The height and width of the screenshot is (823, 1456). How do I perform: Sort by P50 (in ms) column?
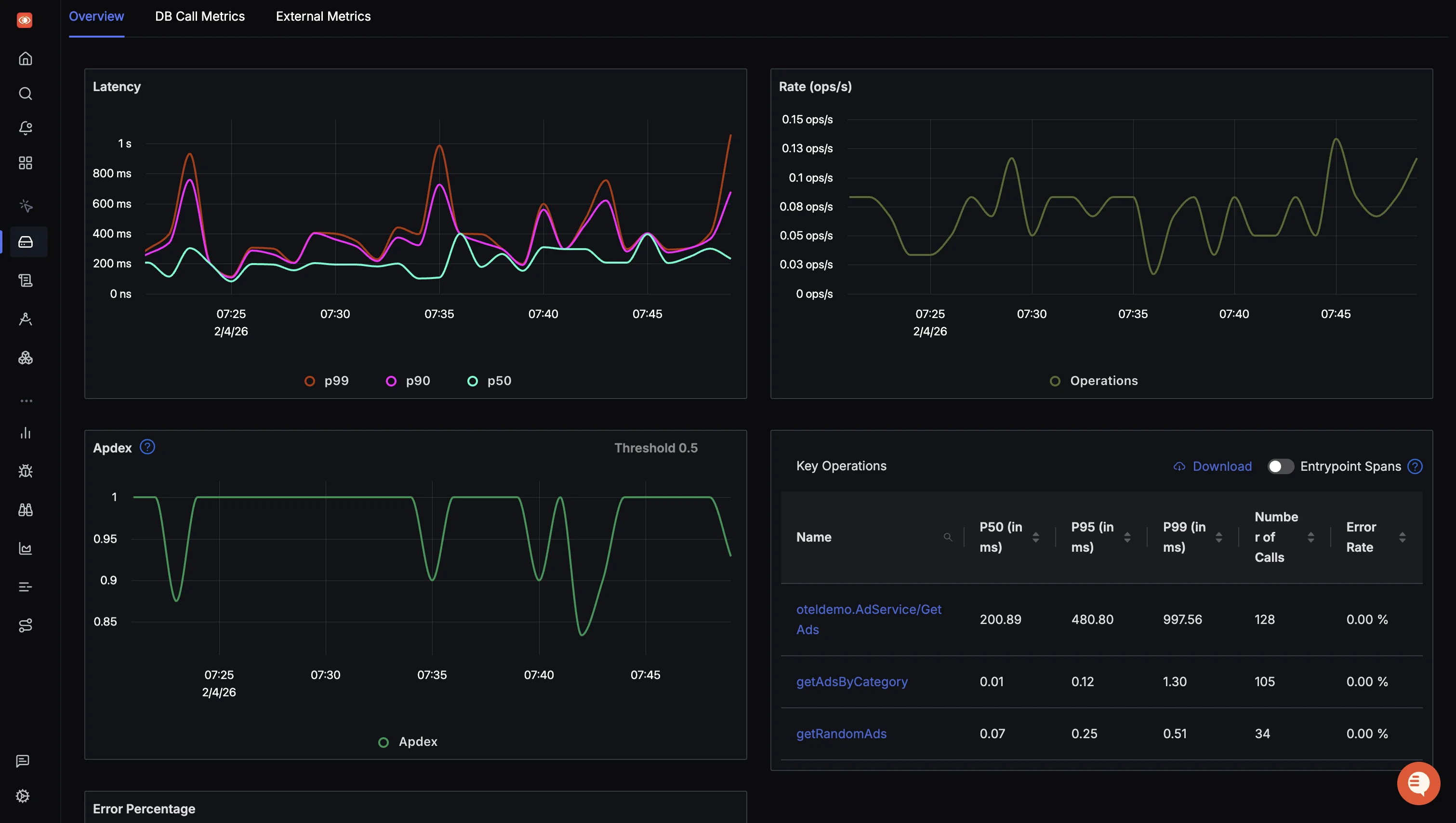(1035, 537)
